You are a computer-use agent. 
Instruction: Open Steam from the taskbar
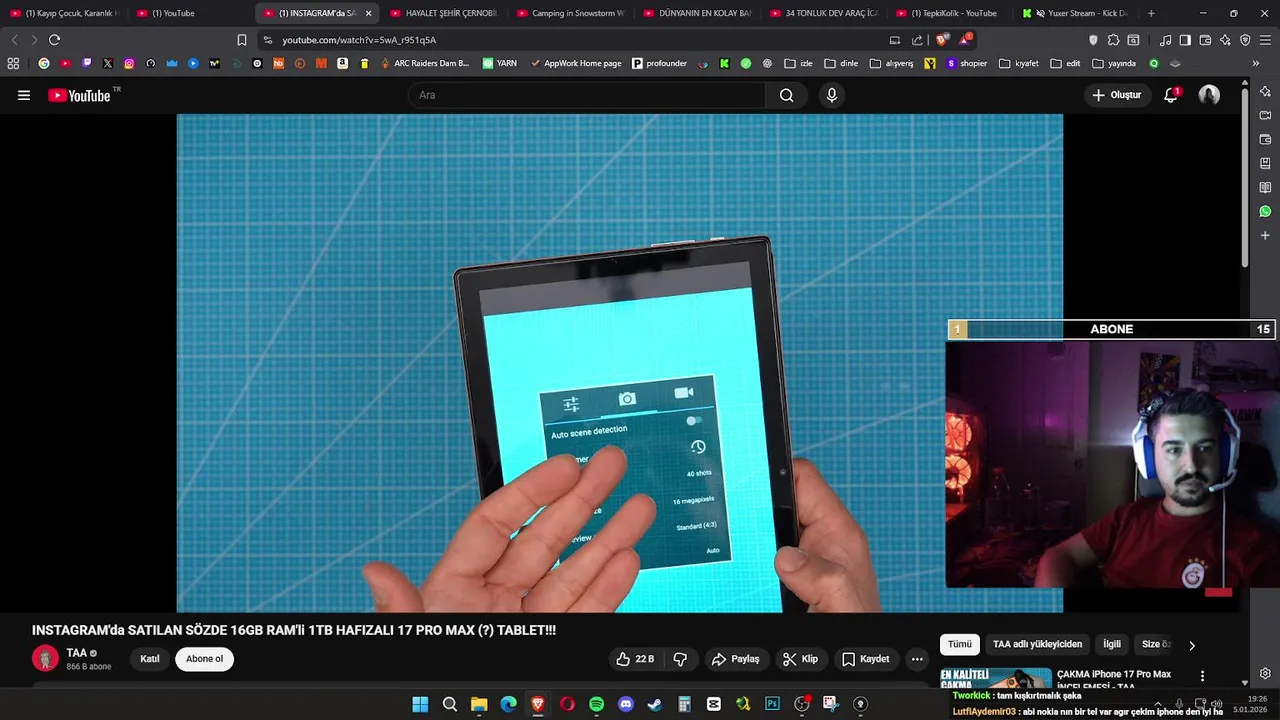pyautogui.click(x=655, y=704)
